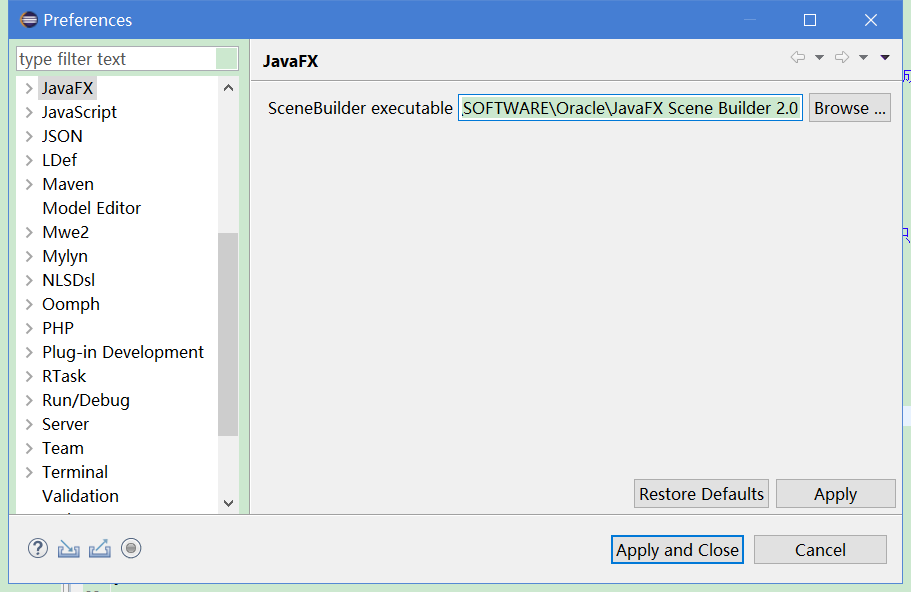Open the help icon in Preferences dialog

[x=37, y=548]
